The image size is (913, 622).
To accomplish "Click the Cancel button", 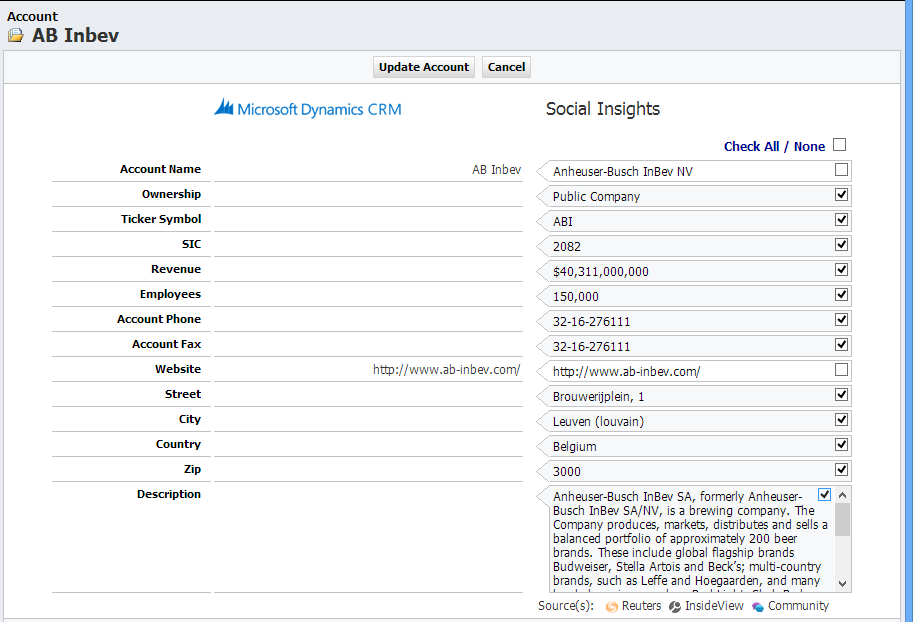I will (x=505, y=67).
